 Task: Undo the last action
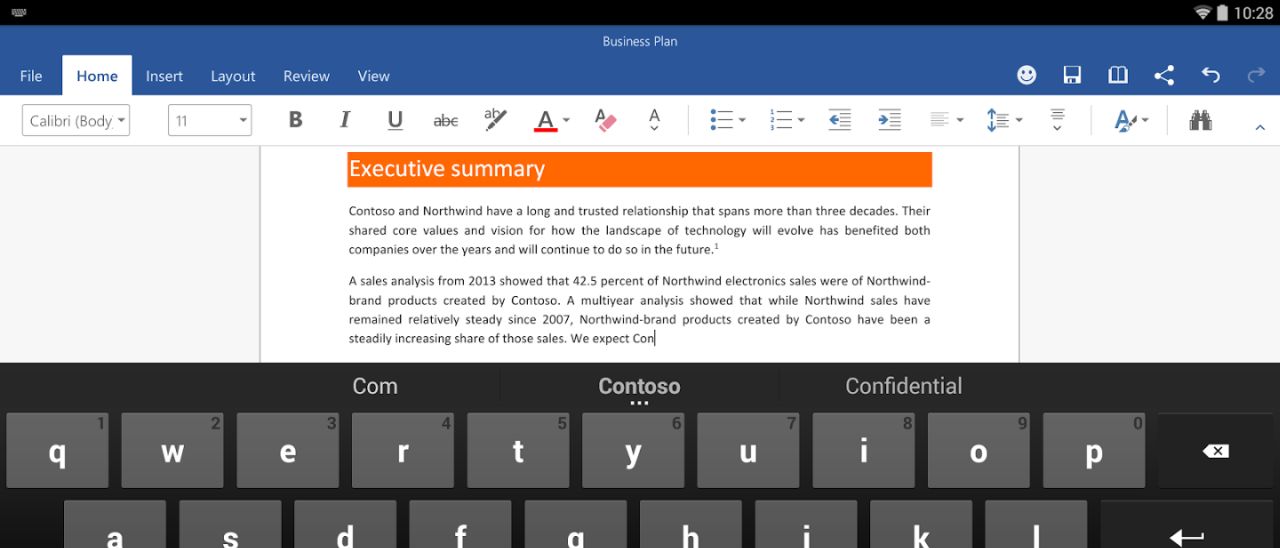(x=1210, y=75)
